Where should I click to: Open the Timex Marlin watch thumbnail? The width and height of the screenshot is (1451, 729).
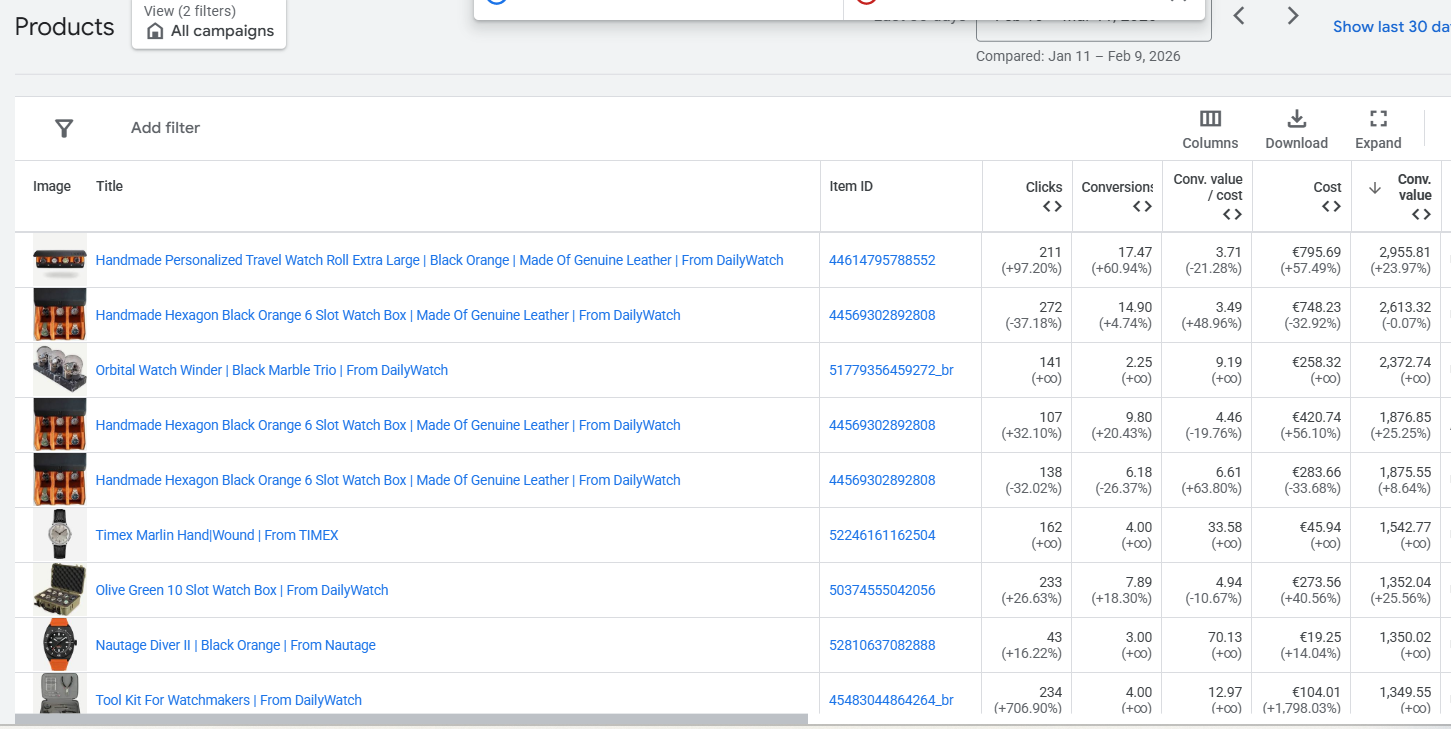pyautogui.click(x=60, y=535)
